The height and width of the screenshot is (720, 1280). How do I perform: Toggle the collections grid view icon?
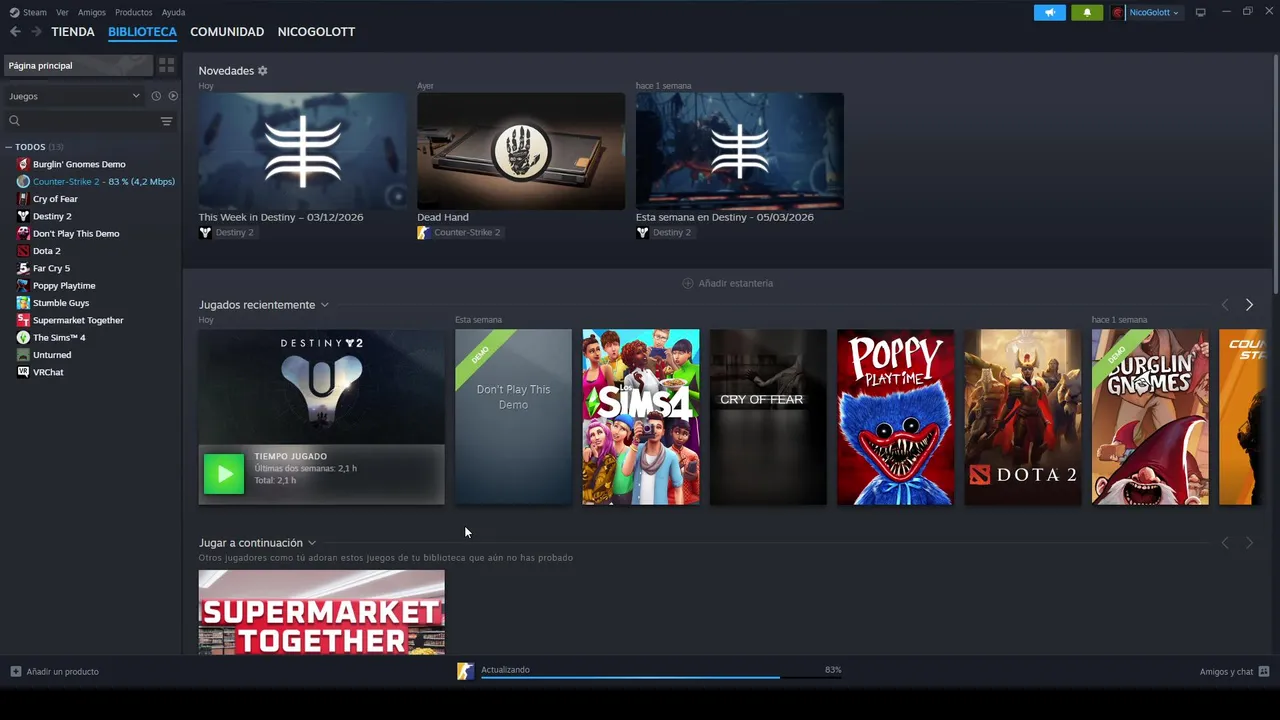click(x=167, y=65)
